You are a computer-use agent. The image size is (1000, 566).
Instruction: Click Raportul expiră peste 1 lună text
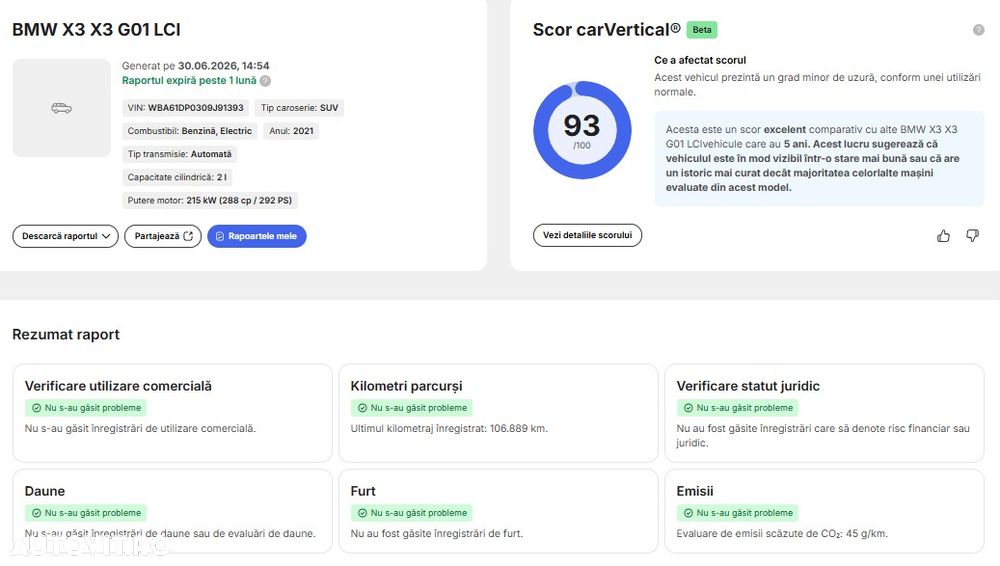(x=189, y=80)
